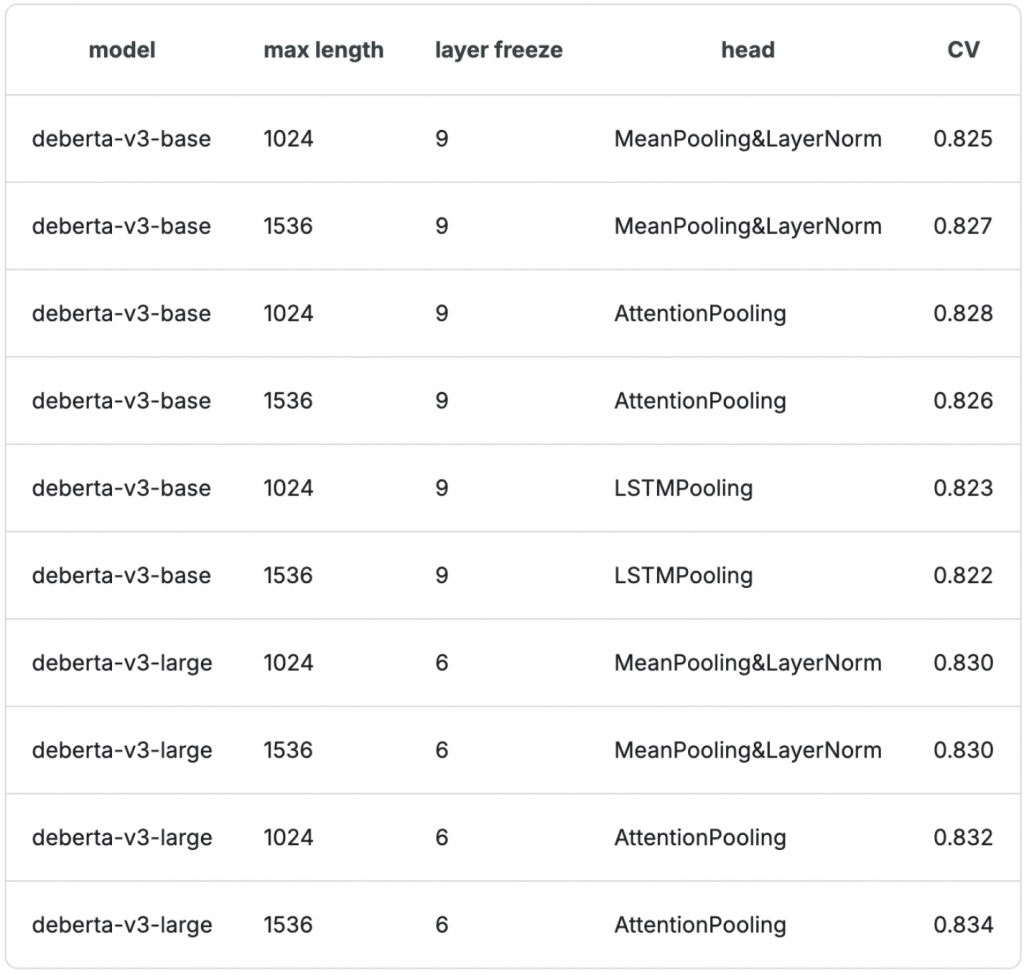This screenshot has width=1024, height=975.
Task: Click last AttentionPooling head cell
Action: coord(700,925)
